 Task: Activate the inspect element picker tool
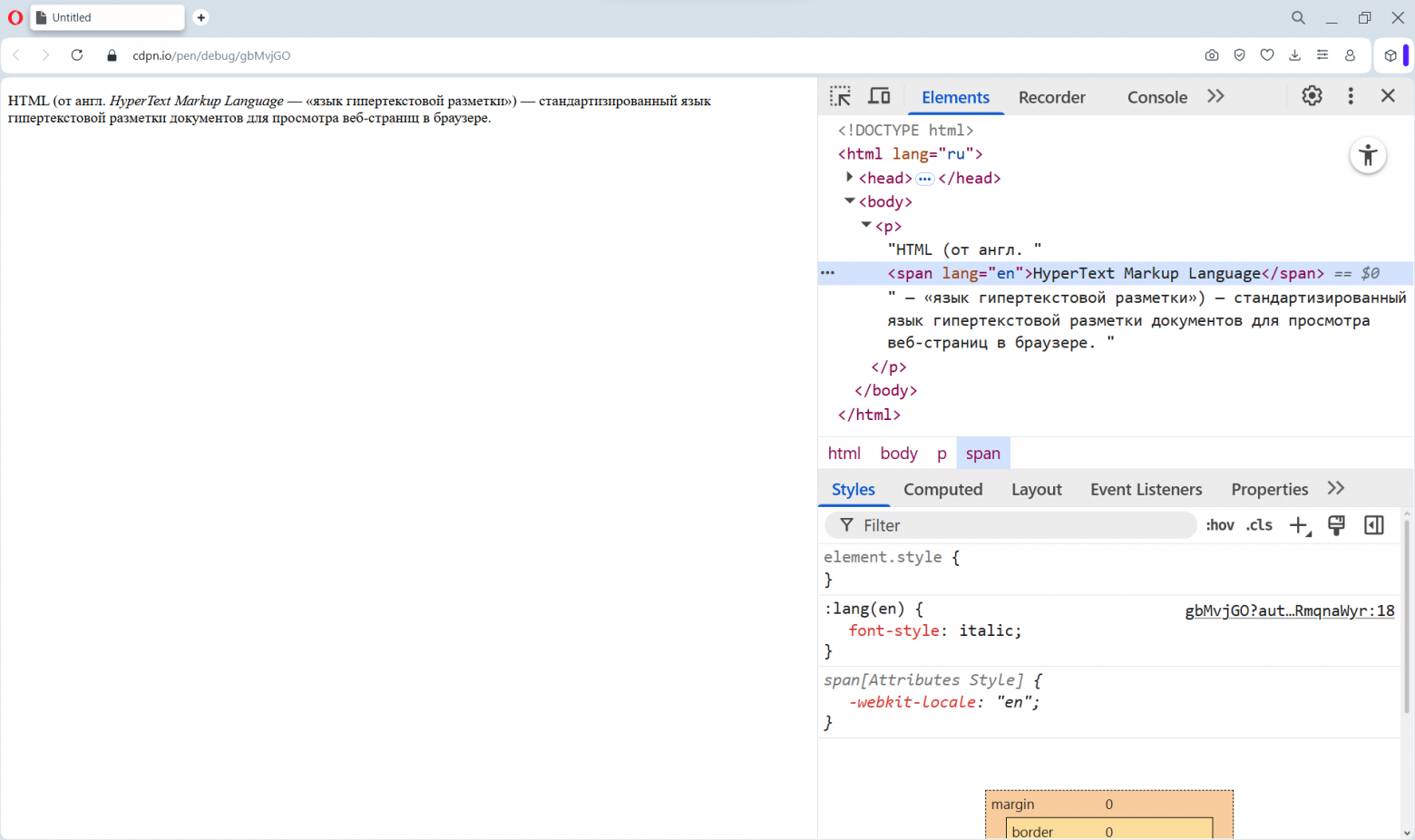pyautogui.click(x=840, y=96)
